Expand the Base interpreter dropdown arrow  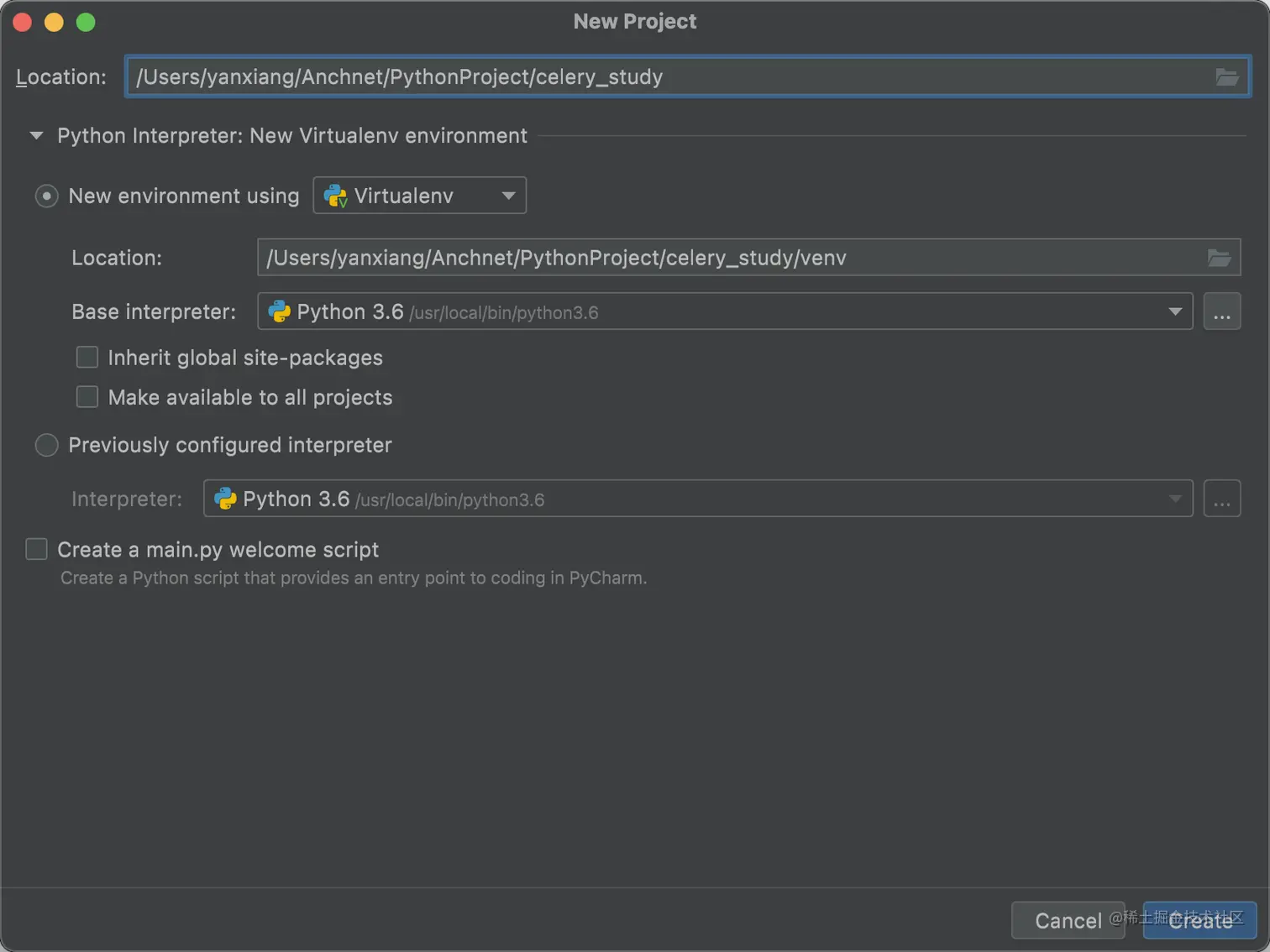pos(1174,312)
